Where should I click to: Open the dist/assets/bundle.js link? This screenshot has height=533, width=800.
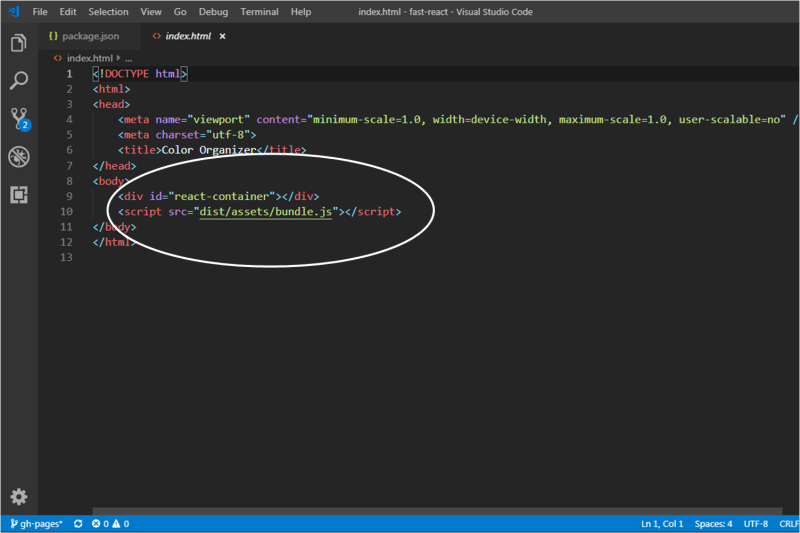(265, 212)
